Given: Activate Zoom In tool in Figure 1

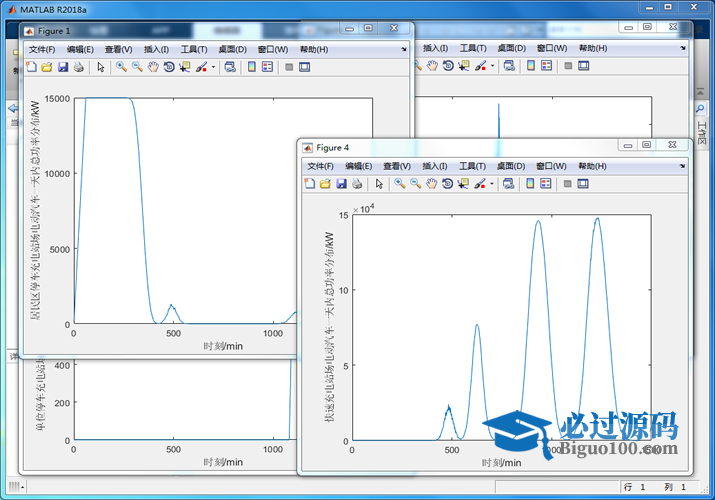Looking at the screenshot, I should (121, 67).
